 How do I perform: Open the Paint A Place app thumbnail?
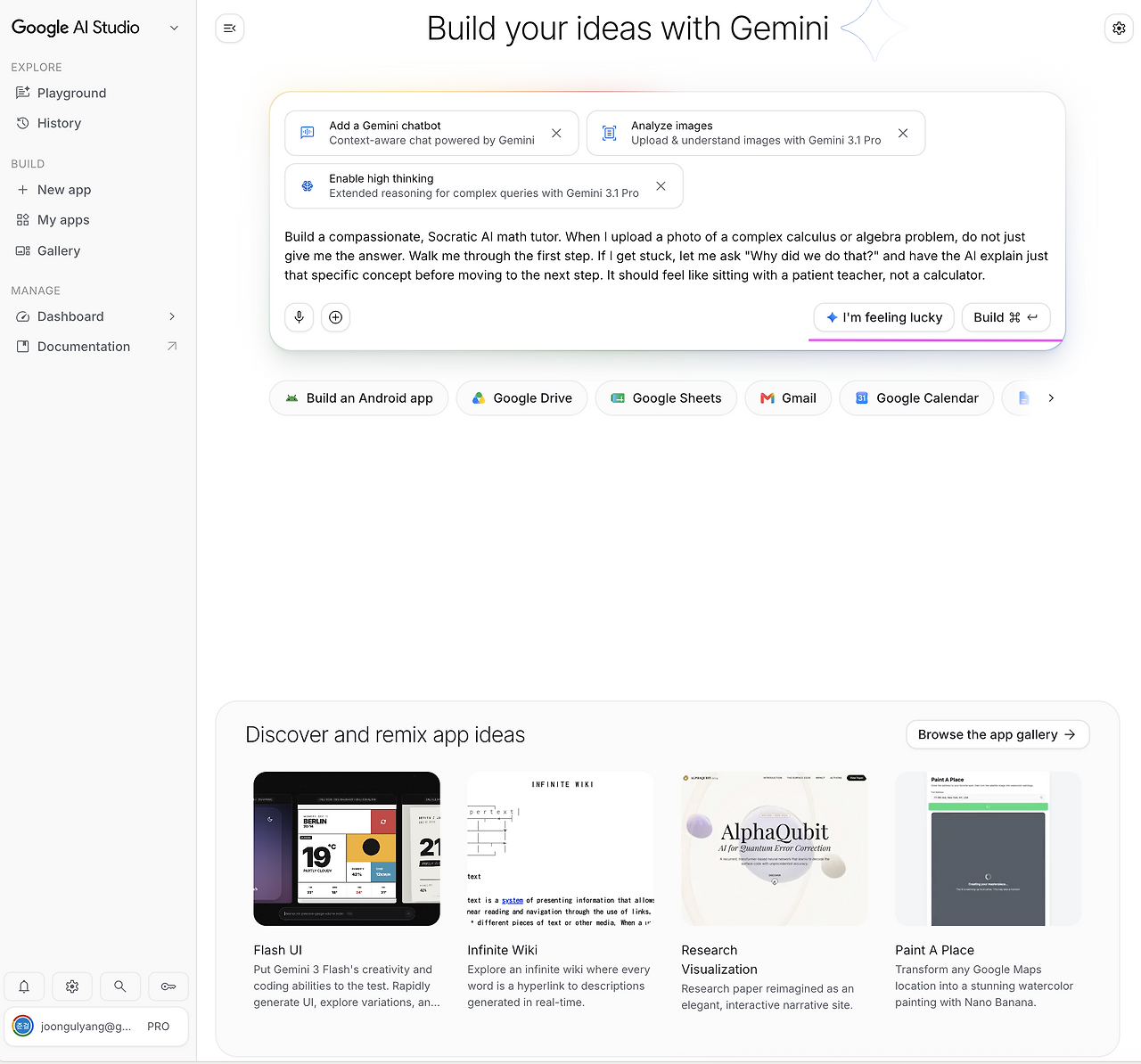989,848
